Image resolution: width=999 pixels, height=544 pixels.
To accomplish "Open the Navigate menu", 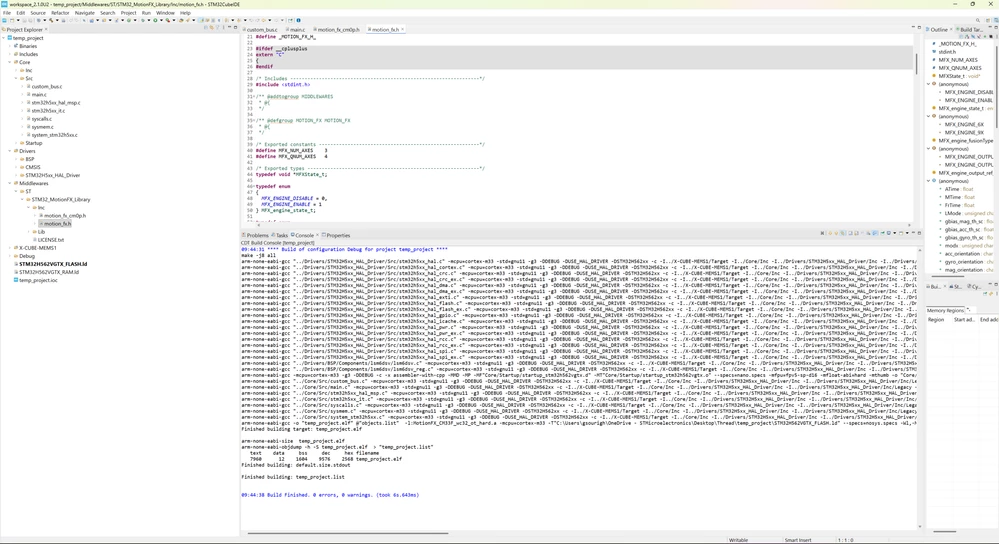I will 84,13.
